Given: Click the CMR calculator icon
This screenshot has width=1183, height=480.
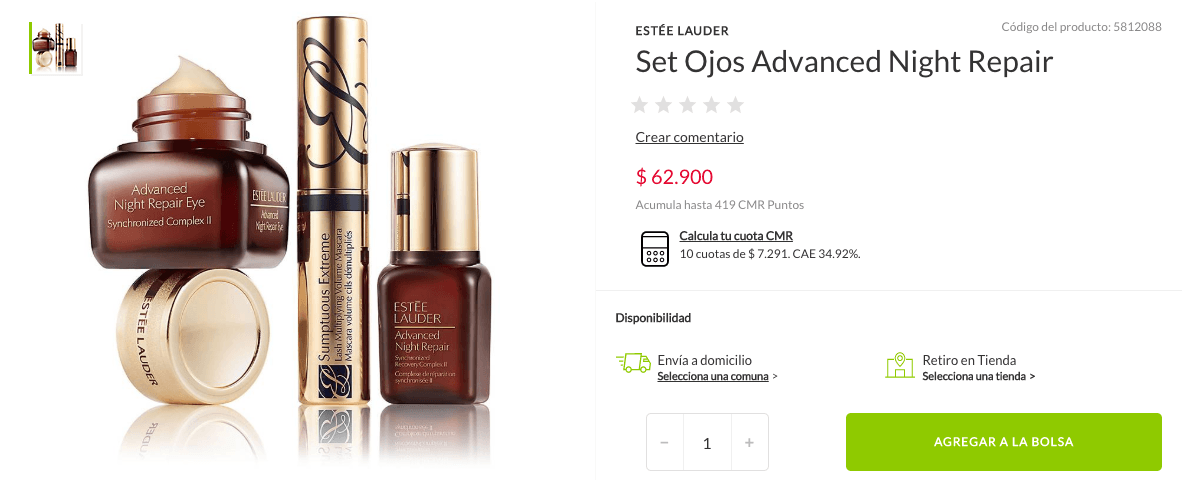Looking at the screenshot, I should point(655,249).
